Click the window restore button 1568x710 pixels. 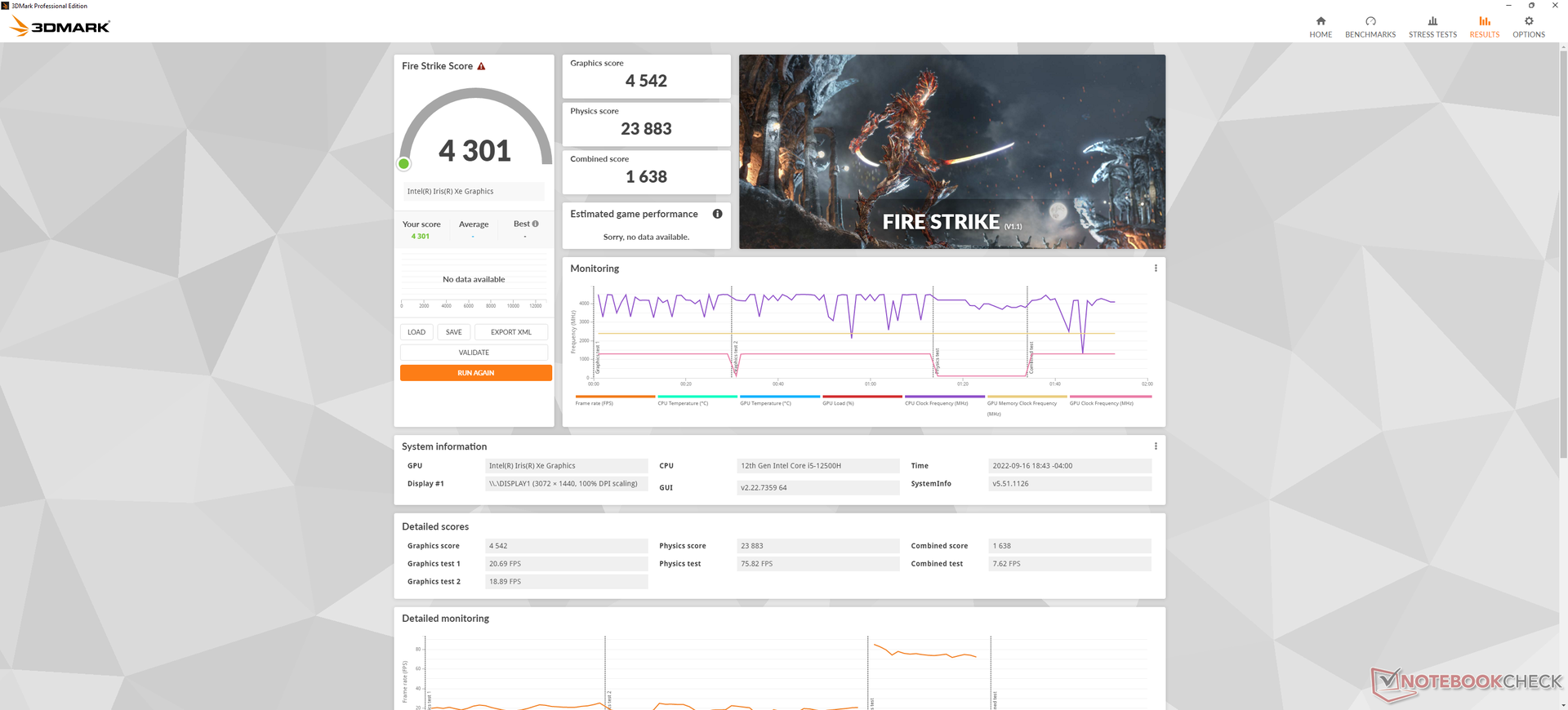coord(1531,6)
